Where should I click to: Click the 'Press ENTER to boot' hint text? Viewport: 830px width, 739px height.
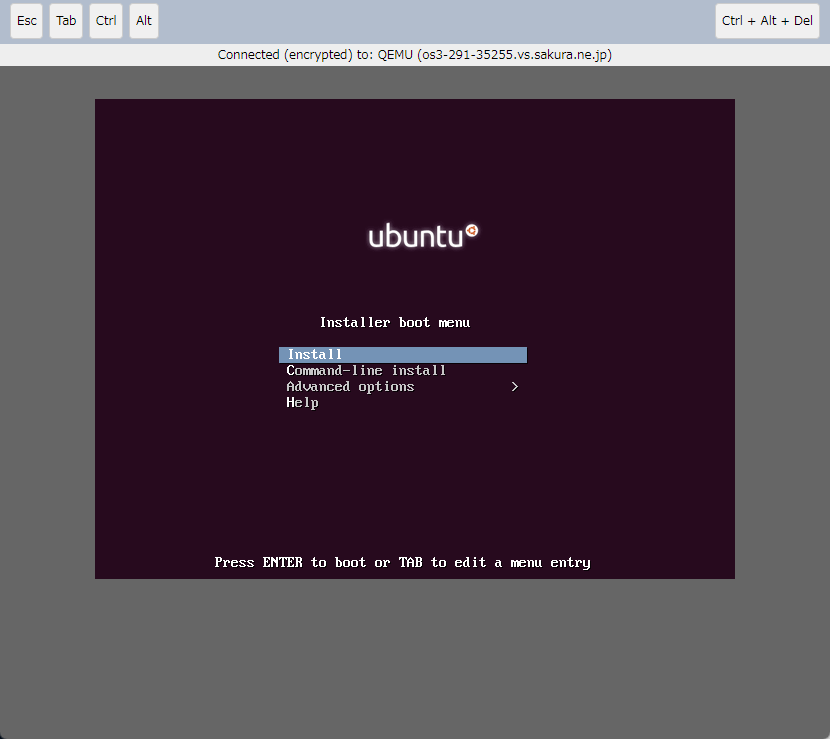point(402,563)
